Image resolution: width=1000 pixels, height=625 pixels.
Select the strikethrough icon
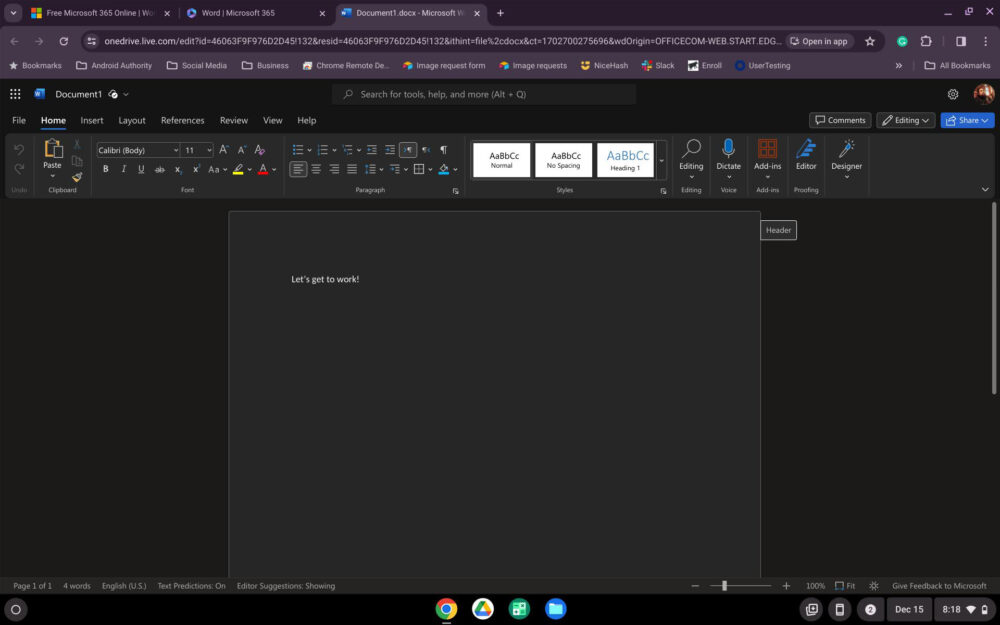coord(159,168)
